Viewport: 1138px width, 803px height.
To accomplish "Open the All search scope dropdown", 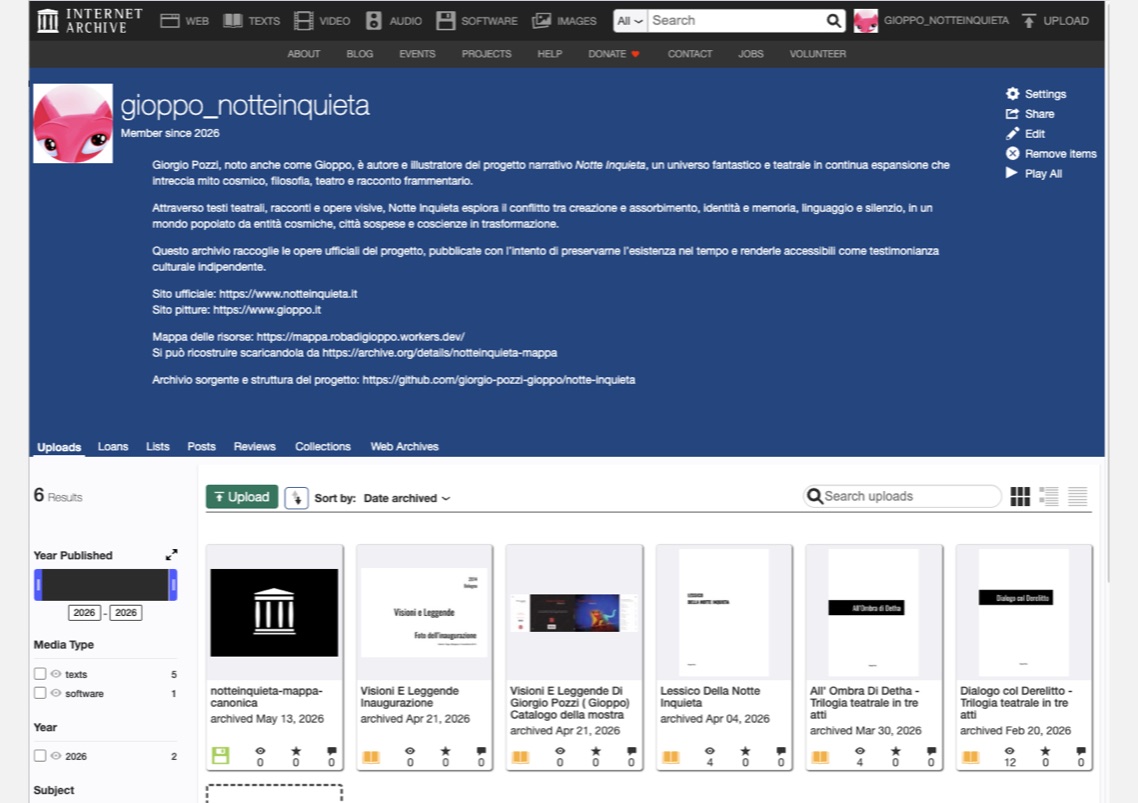I will (x=629, y=21).
